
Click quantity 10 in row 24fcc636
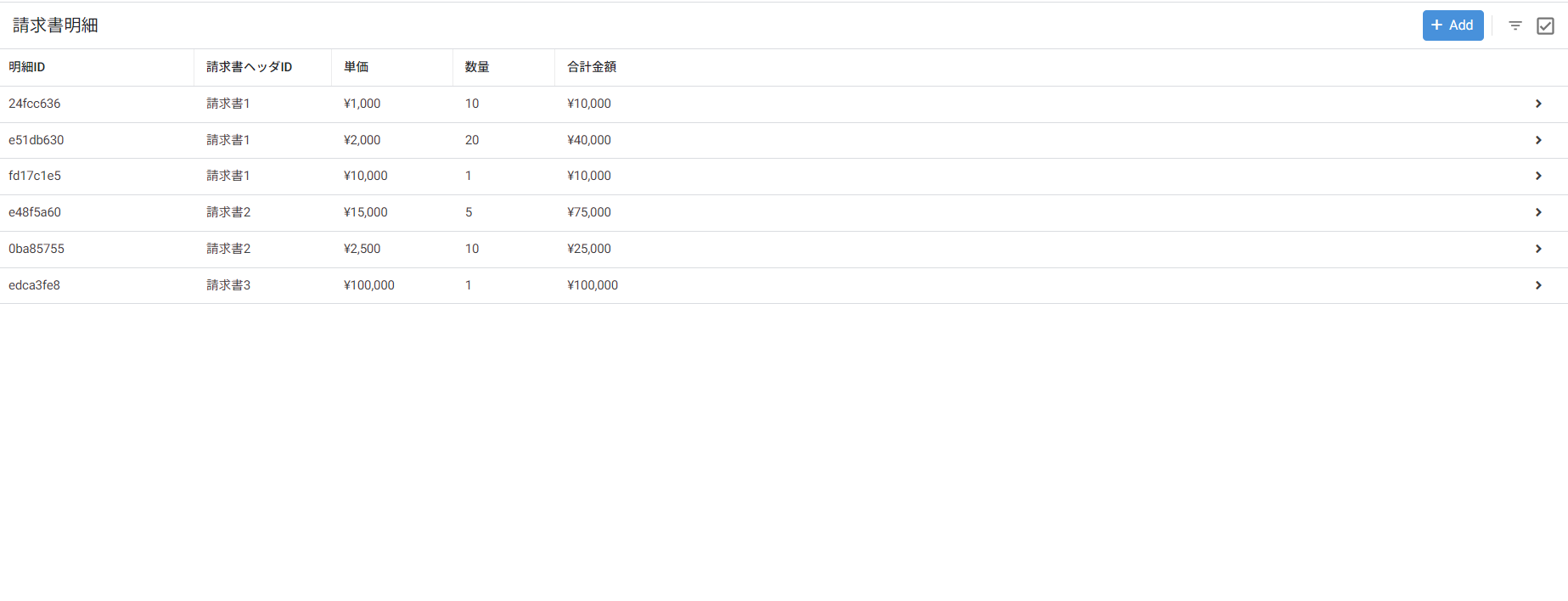(472, 104)
